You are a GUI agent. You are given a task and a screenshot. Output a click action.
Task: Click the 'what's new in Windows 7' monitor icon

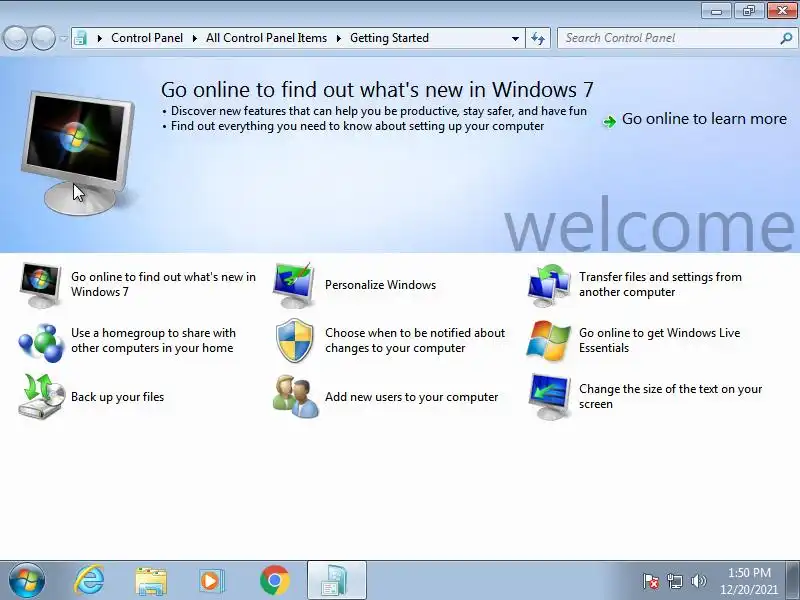[x=40, y=285]
